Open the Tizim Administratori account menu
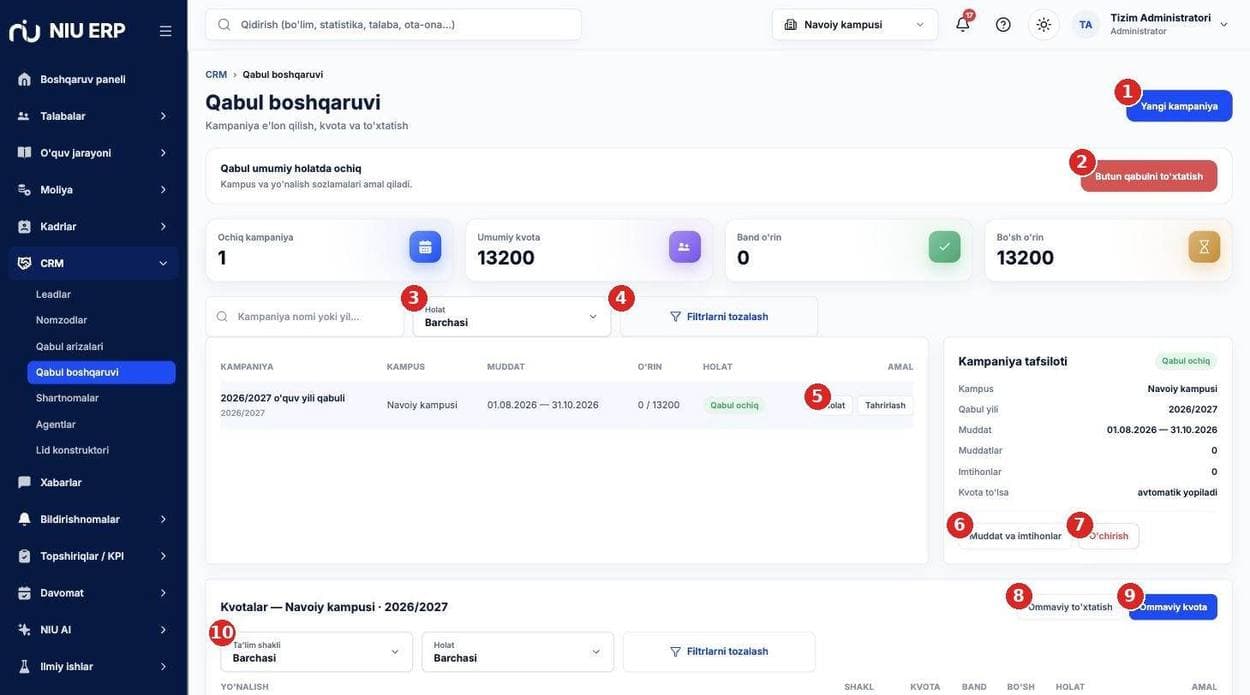This screenshot has height=695, width=1250. click(x=1169, y=24)
